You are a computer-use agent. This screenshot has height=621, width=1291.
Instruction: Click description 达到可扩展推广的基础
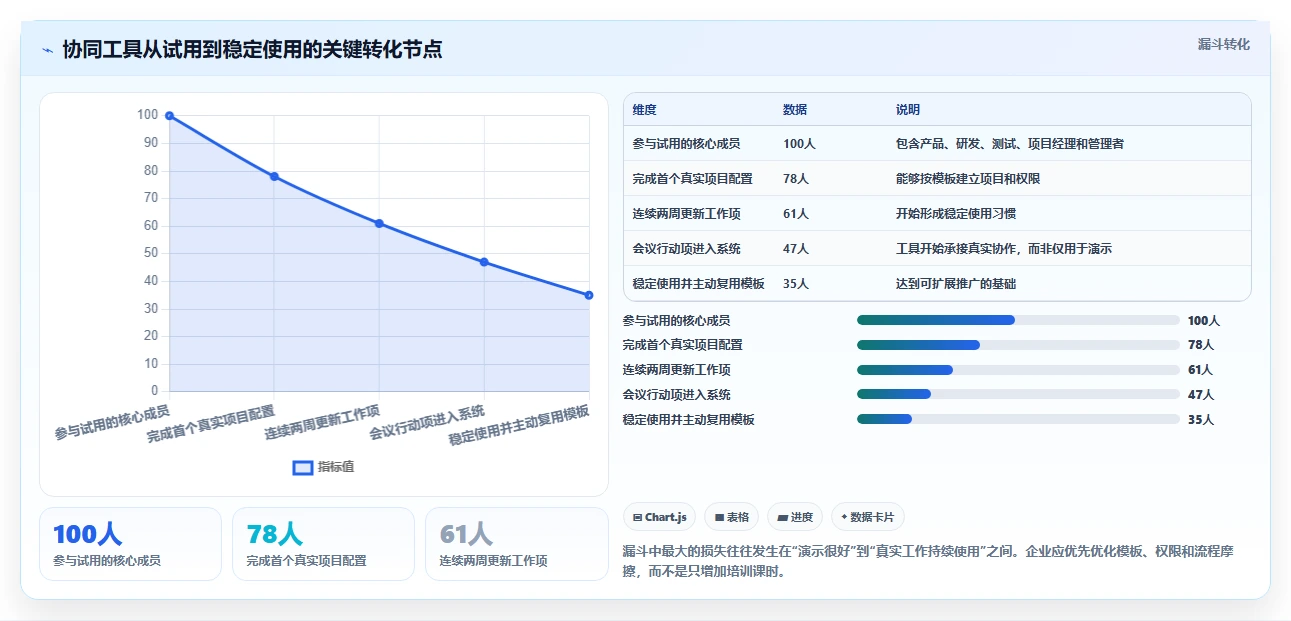click(x=956, y=284)
